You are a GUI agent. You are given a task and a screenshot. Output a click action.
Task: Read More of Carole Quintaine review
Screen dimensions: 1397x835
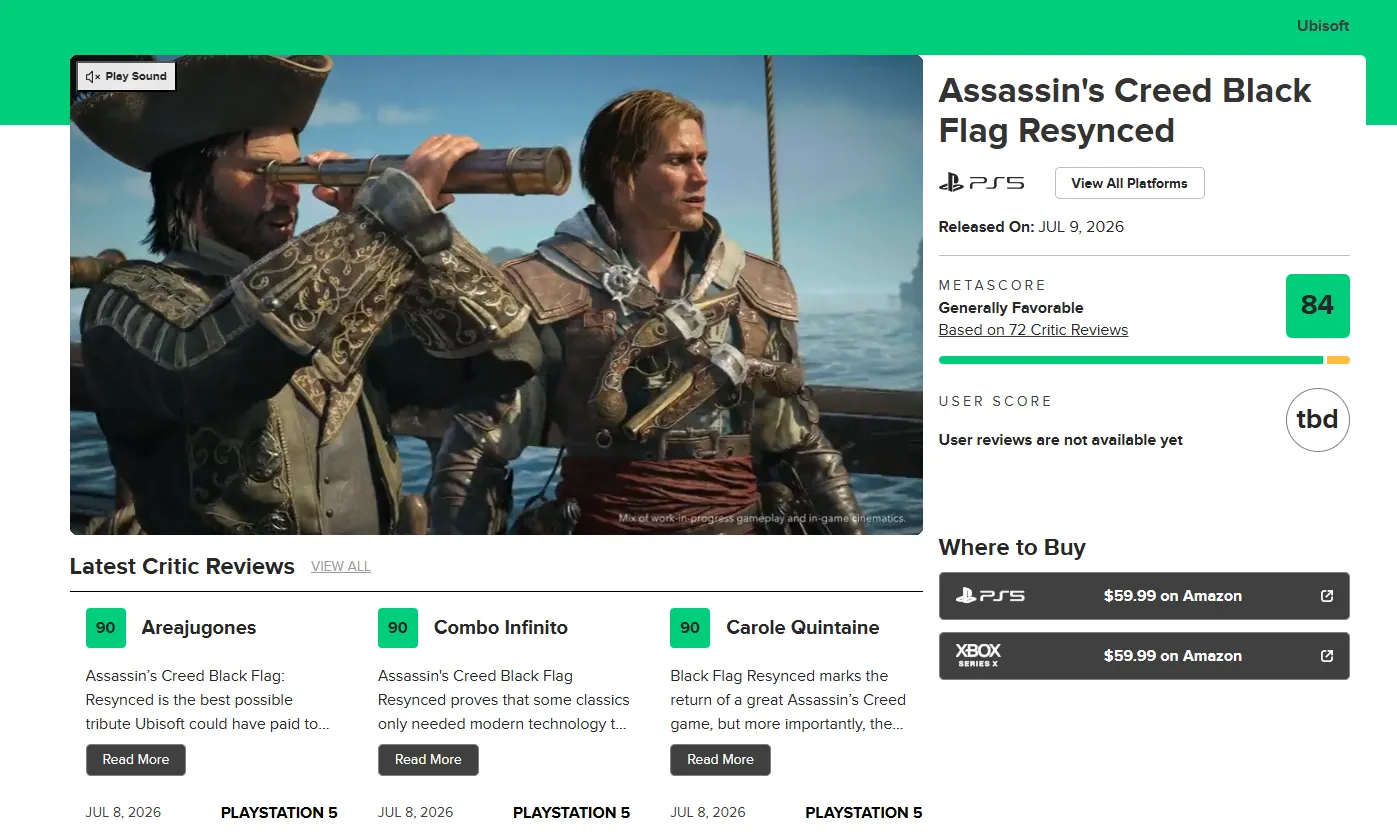tap(720, 760)
